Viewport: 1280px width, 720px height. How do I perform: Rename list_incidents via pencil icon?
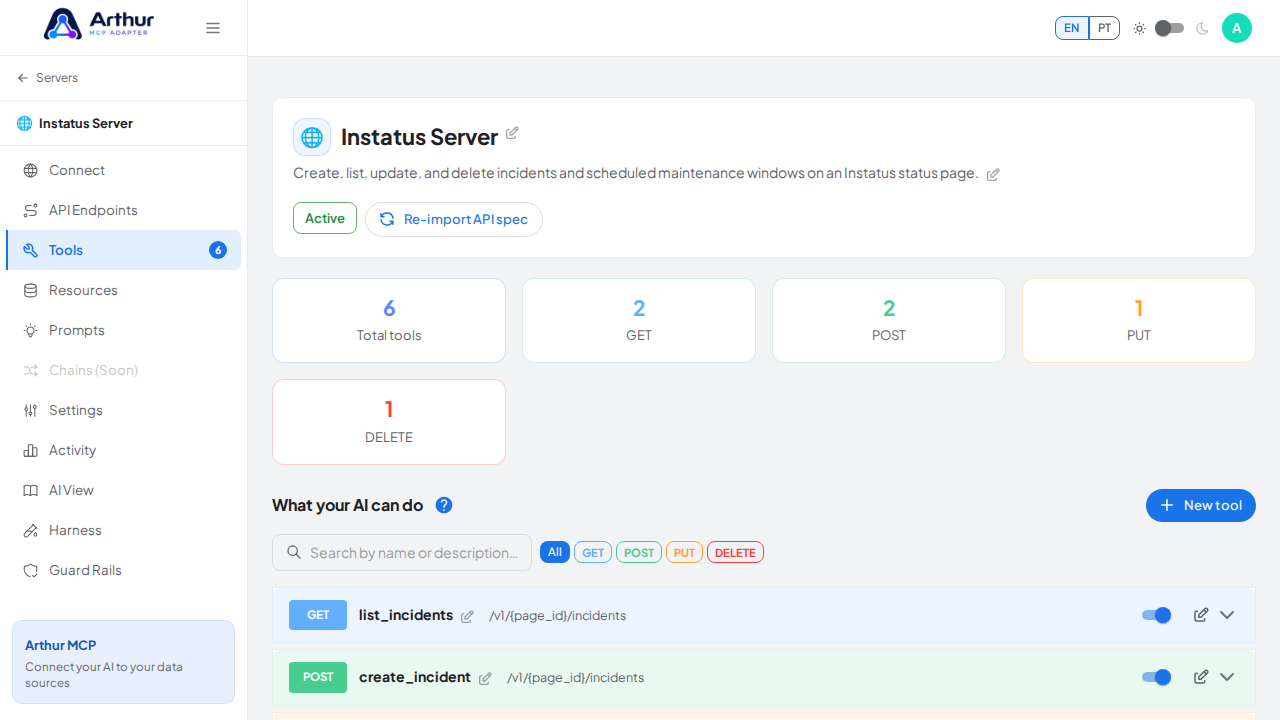pyautogui.click(x=467, y=616)
